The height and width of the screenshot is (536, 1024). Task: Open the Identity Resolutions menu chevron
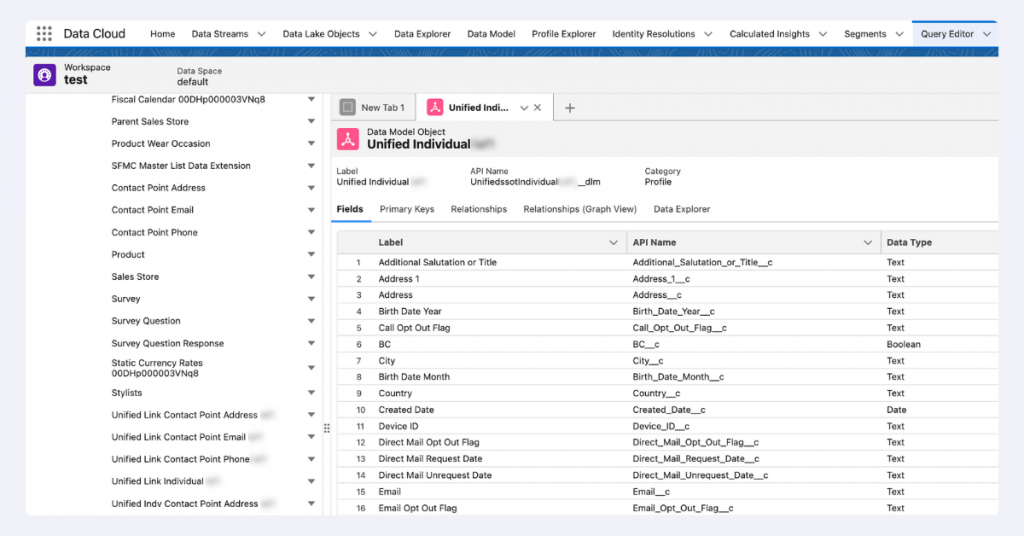(x=708, y=34)
